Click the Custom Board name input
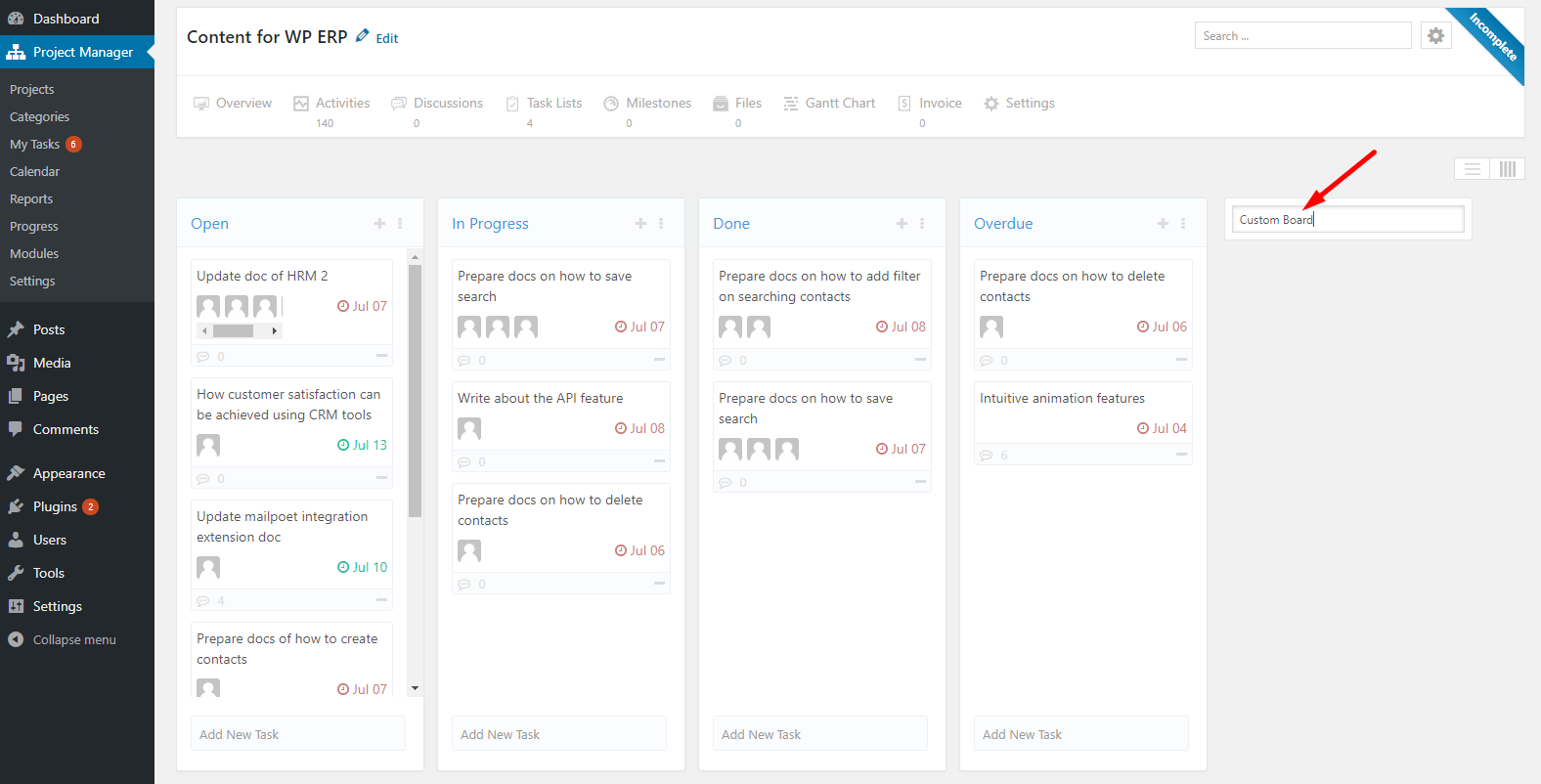Image resolution: width=1541 pixels, height=784 pixels. [x=1347, y=219]
